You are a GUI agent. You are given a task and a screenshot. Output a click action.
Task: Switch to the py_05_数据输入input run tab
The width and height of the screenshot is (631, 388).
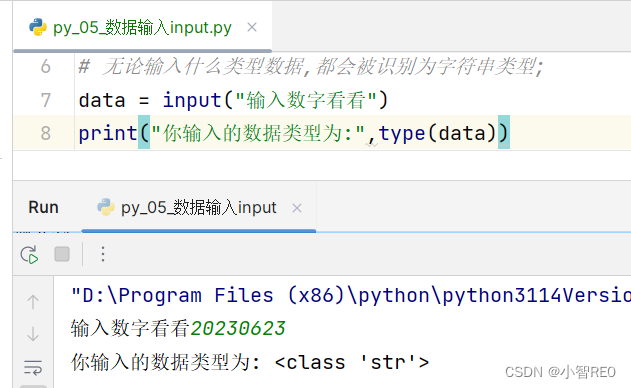tap(199, 208)
